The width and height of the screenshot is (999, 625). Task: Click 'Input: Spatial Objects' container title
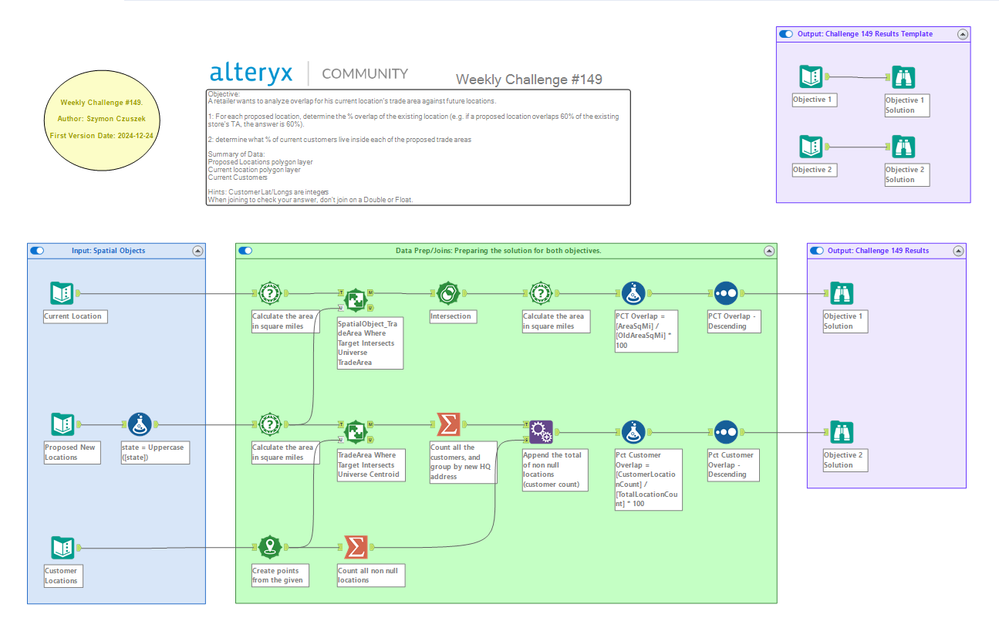(x=108, y=251)
